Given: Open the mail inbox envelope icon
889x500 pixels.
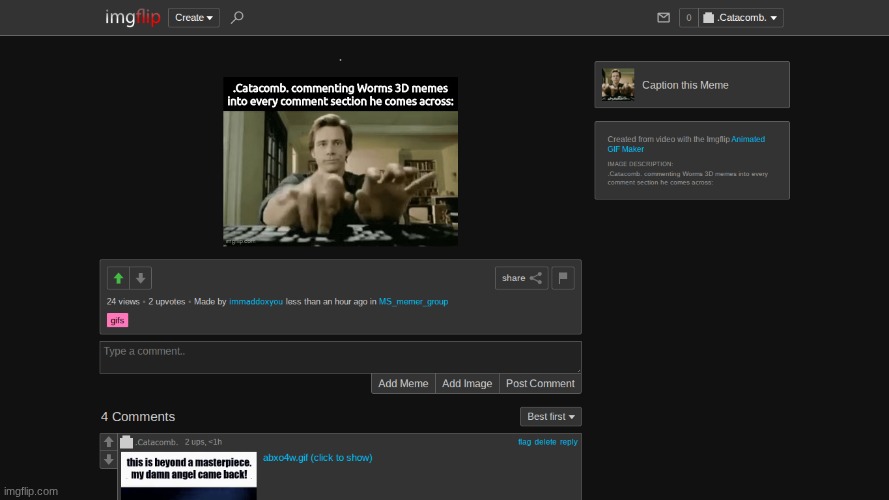Looking at the screenshot, I should pos(663,18).
